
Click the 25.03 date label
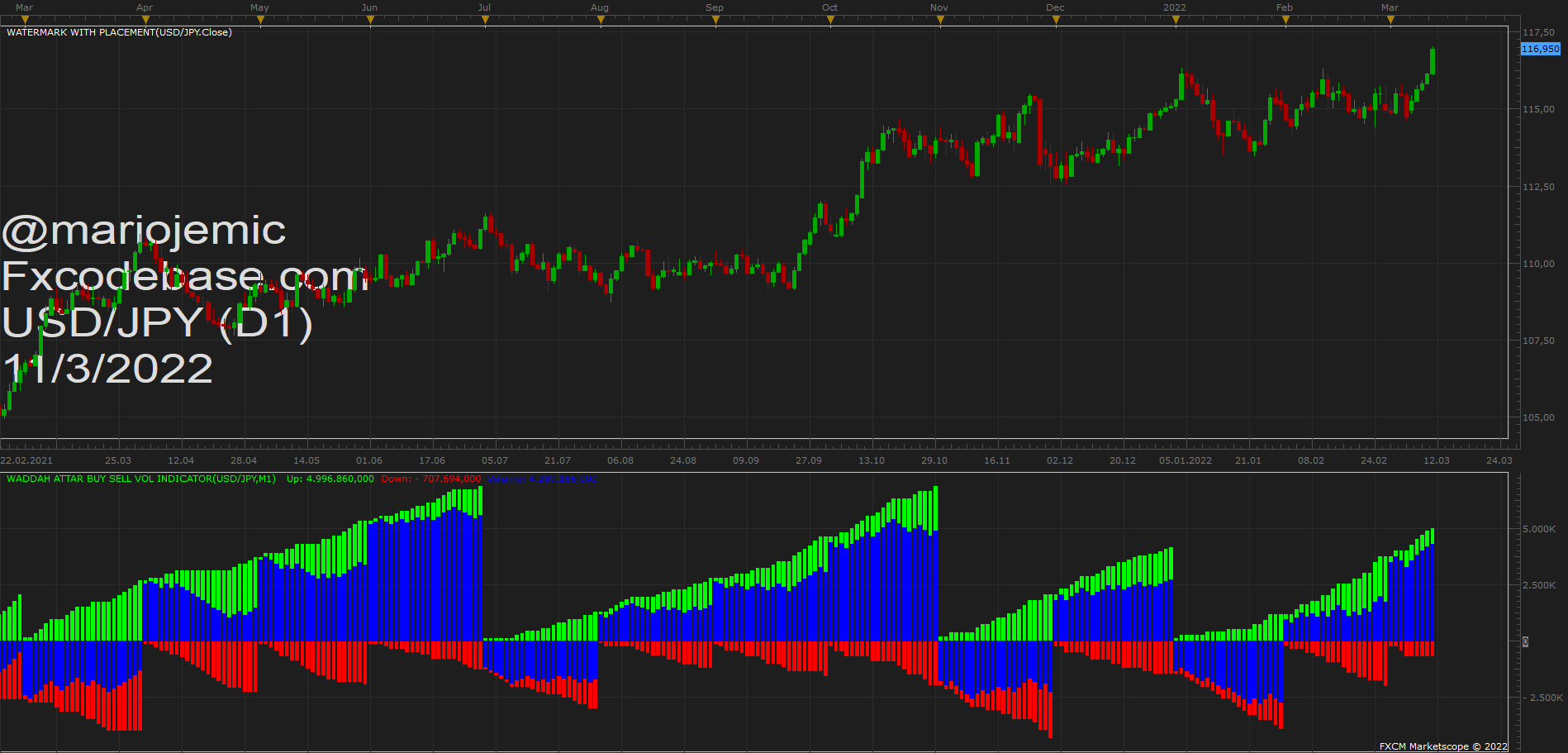pos(118,460)
